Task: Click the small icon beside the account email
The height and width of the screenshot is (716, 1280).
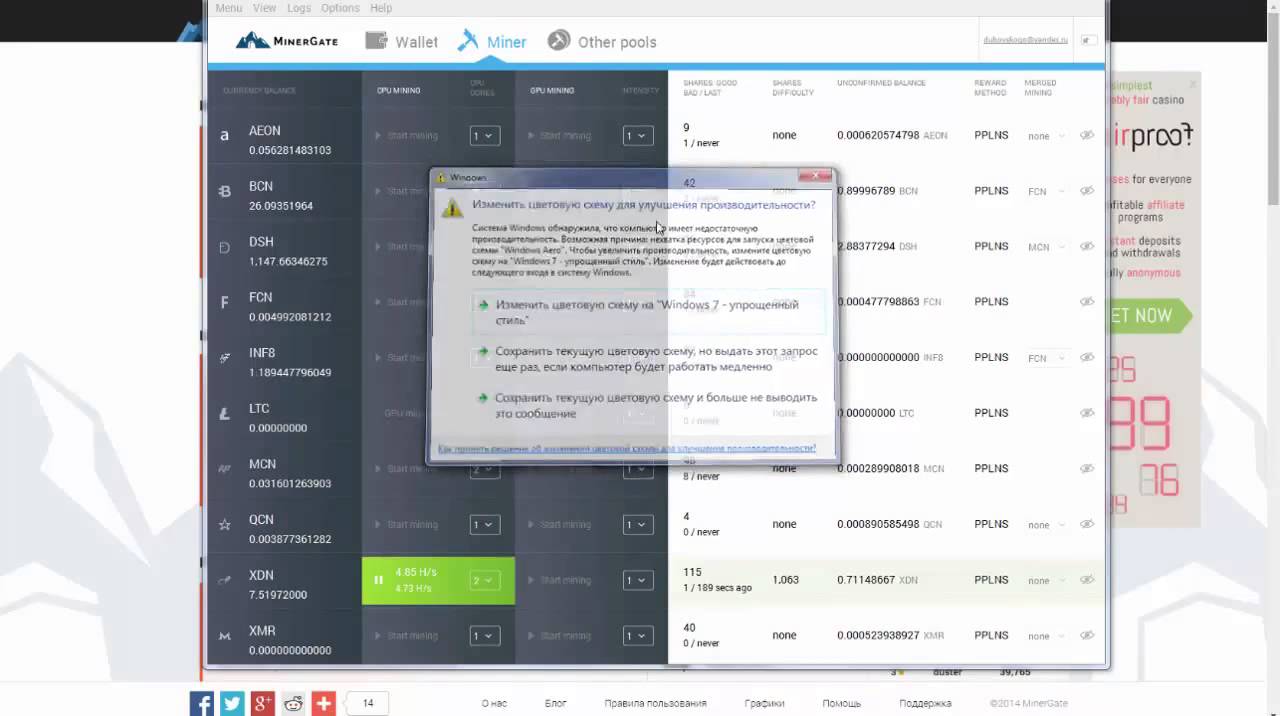Action: coord(1089,41)
